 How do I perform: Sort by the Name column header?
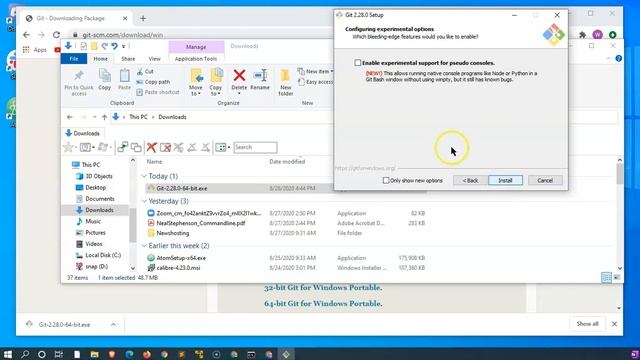coord(154,162)
